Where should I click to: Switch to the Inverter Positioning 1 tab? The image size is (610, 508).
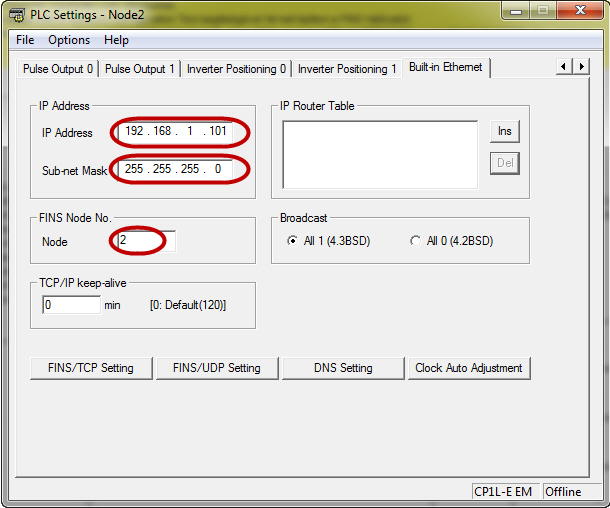click(x=347, y=69)
